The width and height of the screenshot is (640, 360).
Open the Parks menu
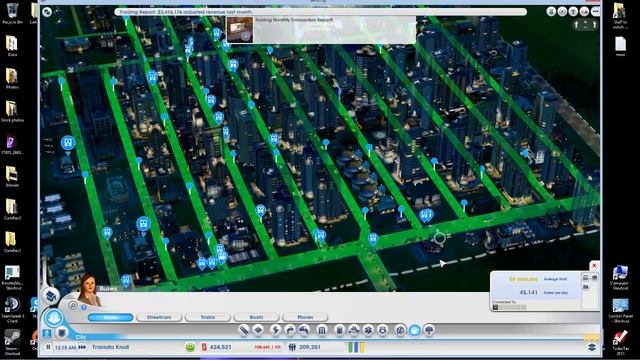[429, 330]
